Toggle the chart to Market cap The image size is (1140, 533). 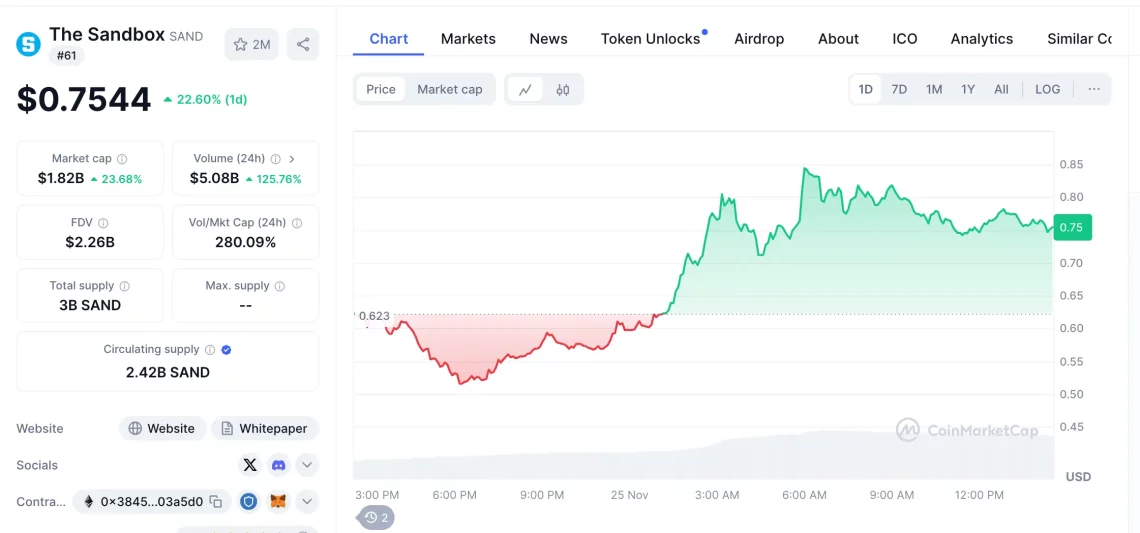449,89
